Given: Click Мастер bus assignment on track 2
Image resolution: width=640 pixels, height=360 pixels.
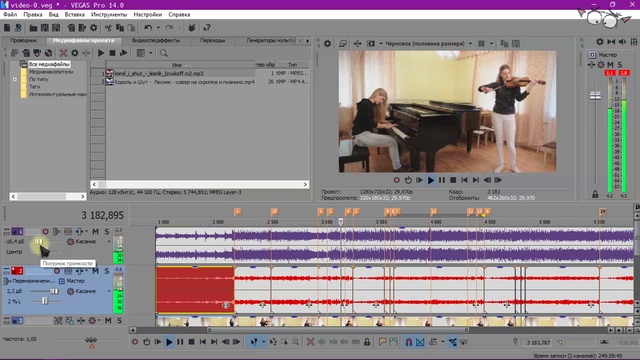Looking at the screenshot, I should (76, 281).
